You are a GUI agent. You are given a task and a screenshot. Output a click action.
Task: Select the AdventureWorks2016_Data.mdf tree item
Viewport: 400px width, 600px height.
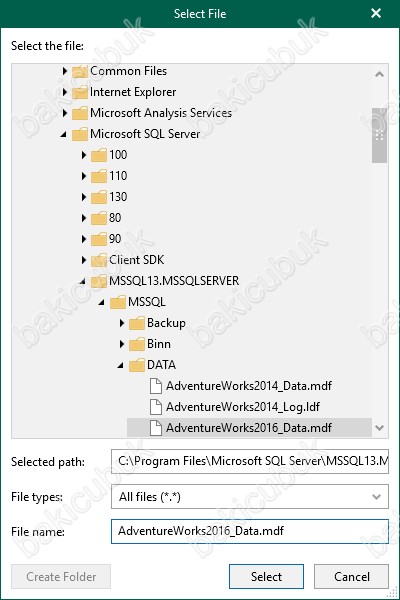[x=249, y=428]
